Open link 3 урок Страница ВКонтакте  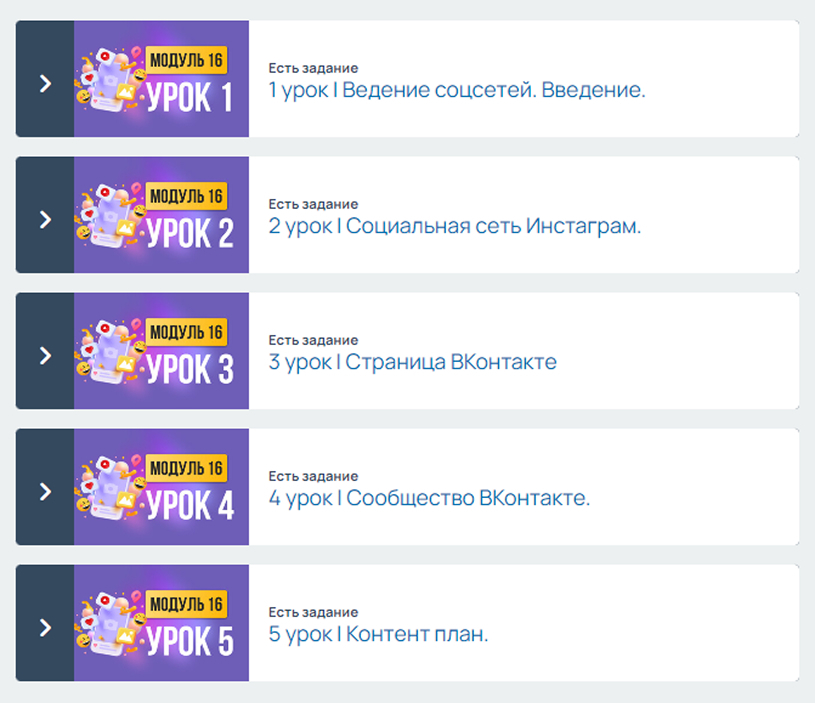[412, 362]
